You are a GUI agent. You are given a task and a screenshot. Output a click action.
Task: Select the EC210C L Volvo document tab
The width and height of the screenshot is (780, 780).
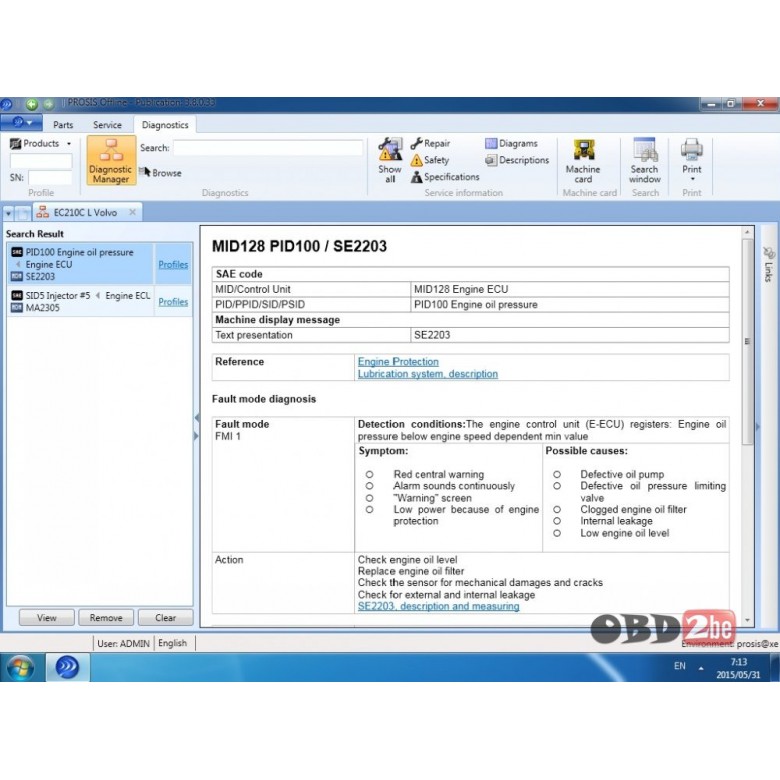pyautogui.click(x=85, y=212)
